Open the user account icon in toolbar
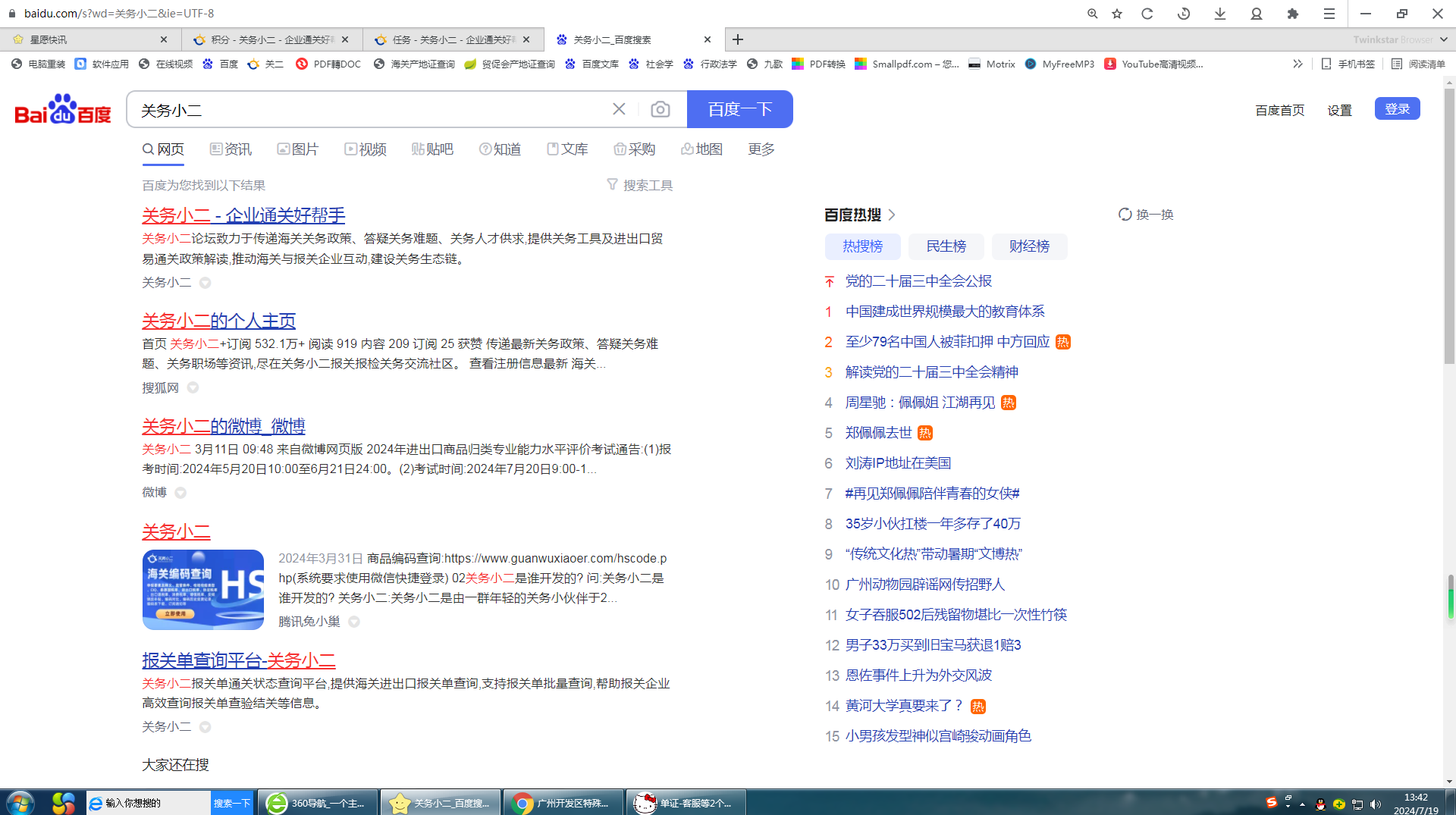Viewport: 1456px width, 815px height. 1256,14
